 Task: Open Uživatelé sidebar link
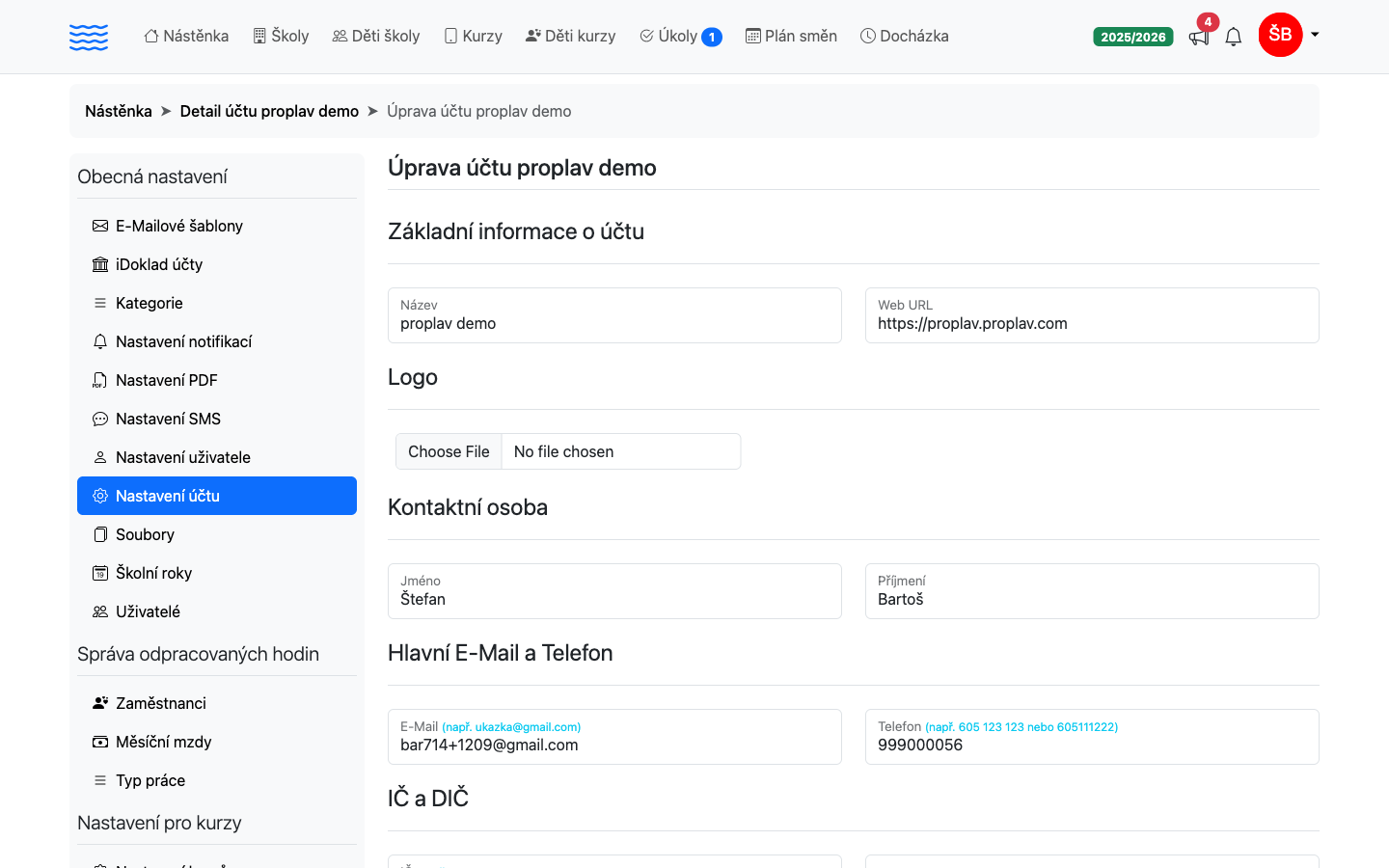pyautogui.click(x=217, y=611)
